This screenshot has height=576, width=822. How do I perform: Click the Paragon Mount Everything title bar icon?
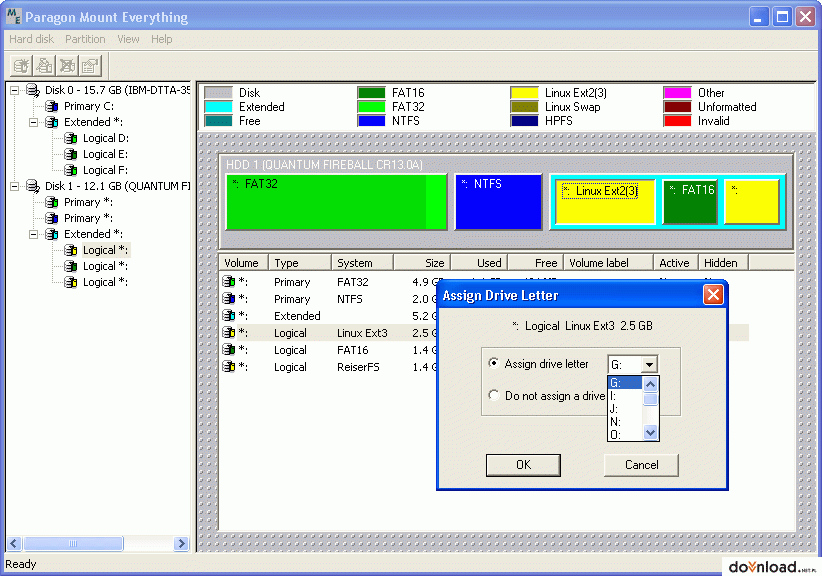click(x=14, y=16)
